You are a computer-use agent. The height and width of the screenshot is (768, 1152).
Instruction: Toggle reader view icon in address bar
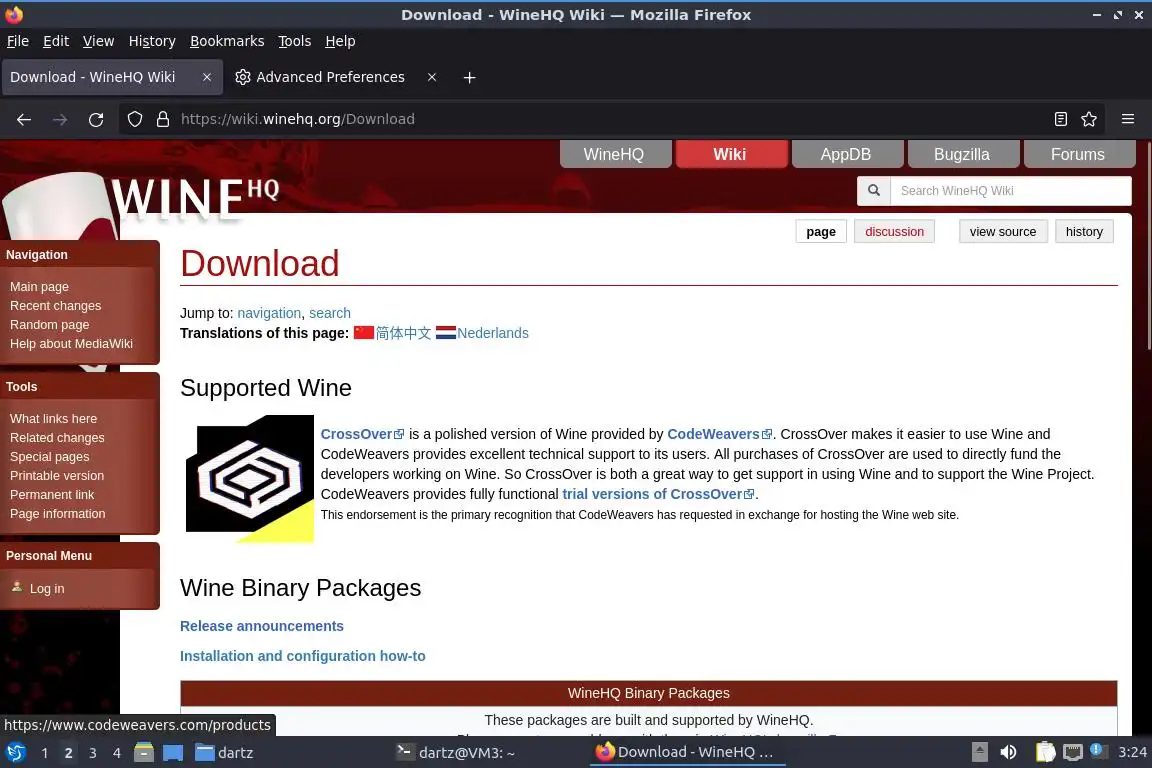pyautogui.click(x=1060, y=119)
